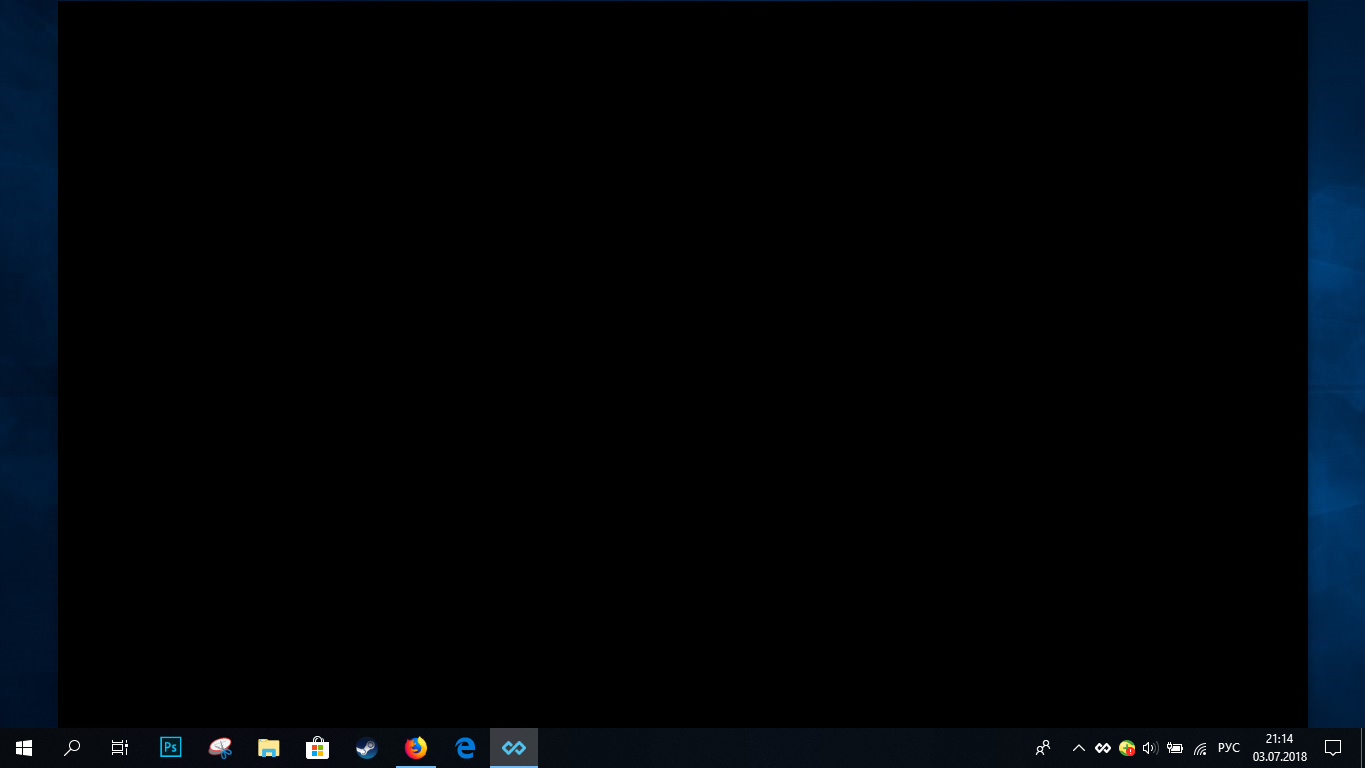The width and height of the screenshot is (1365, 768).
Task: Switch the РУС input language
Action: [1229, 748]
